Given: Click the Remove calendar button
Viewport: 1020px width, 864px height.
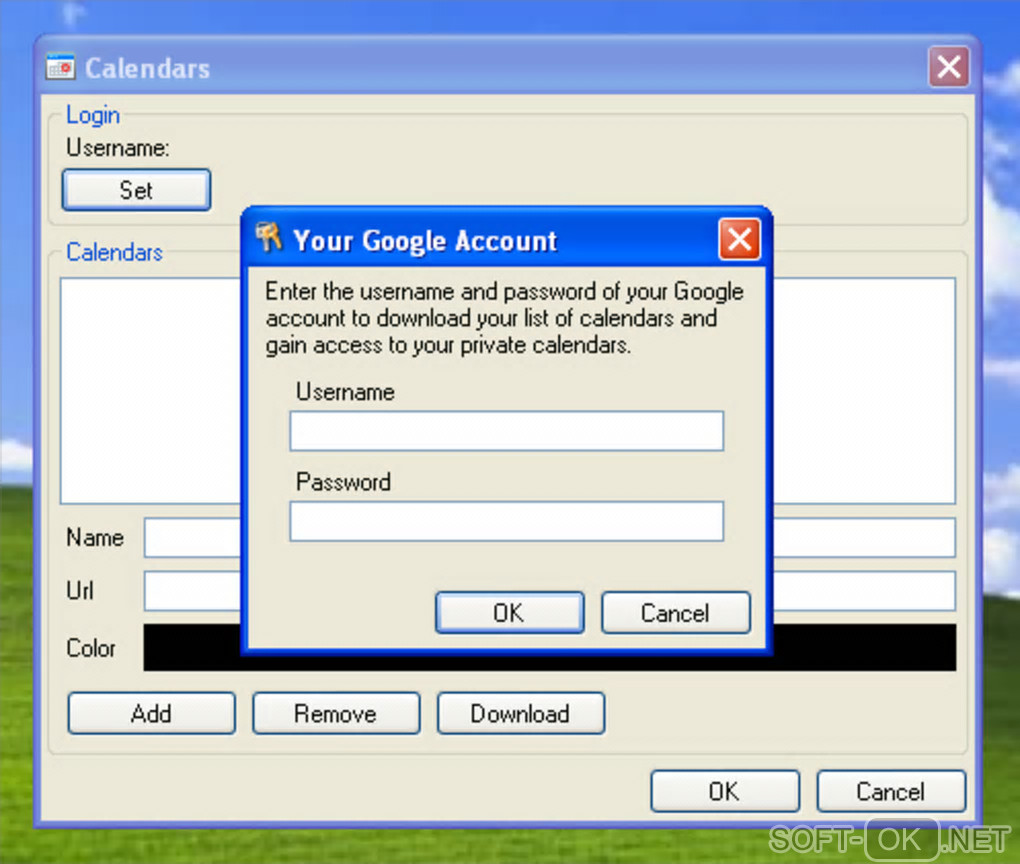Looking at the screenshot, I should pos(336,713).
